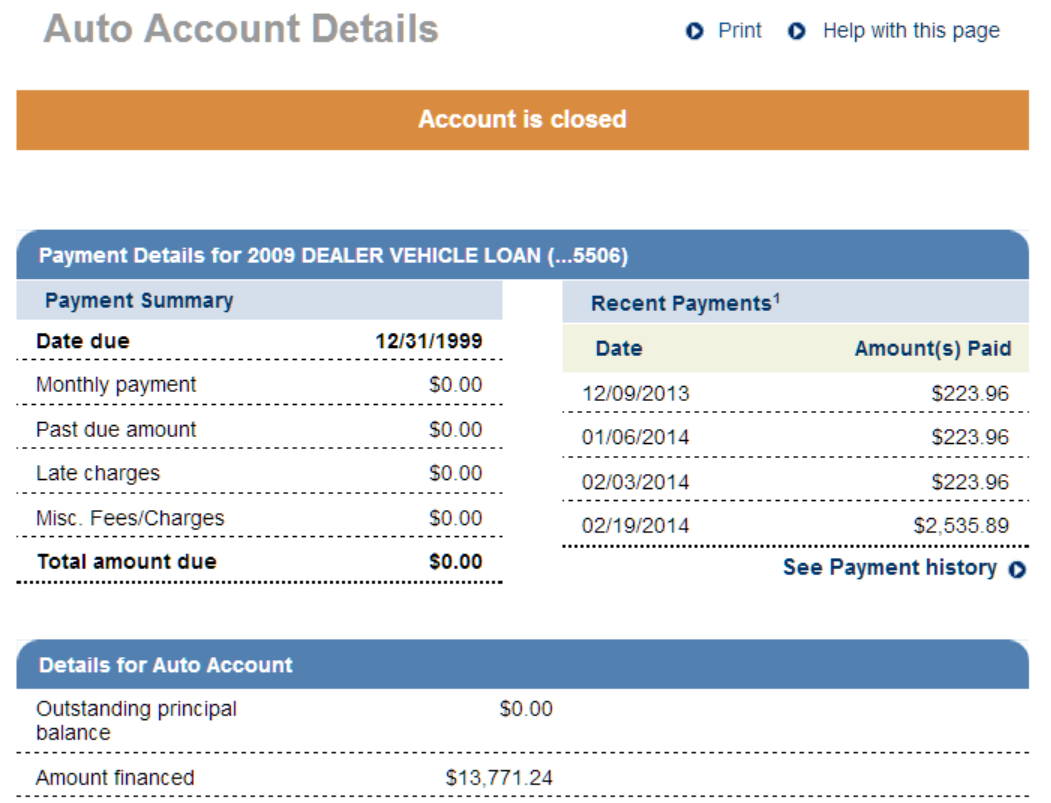Click the Details for Auto Account header
The width and height of the screenshot is (1051, 803).
[523, 664]
